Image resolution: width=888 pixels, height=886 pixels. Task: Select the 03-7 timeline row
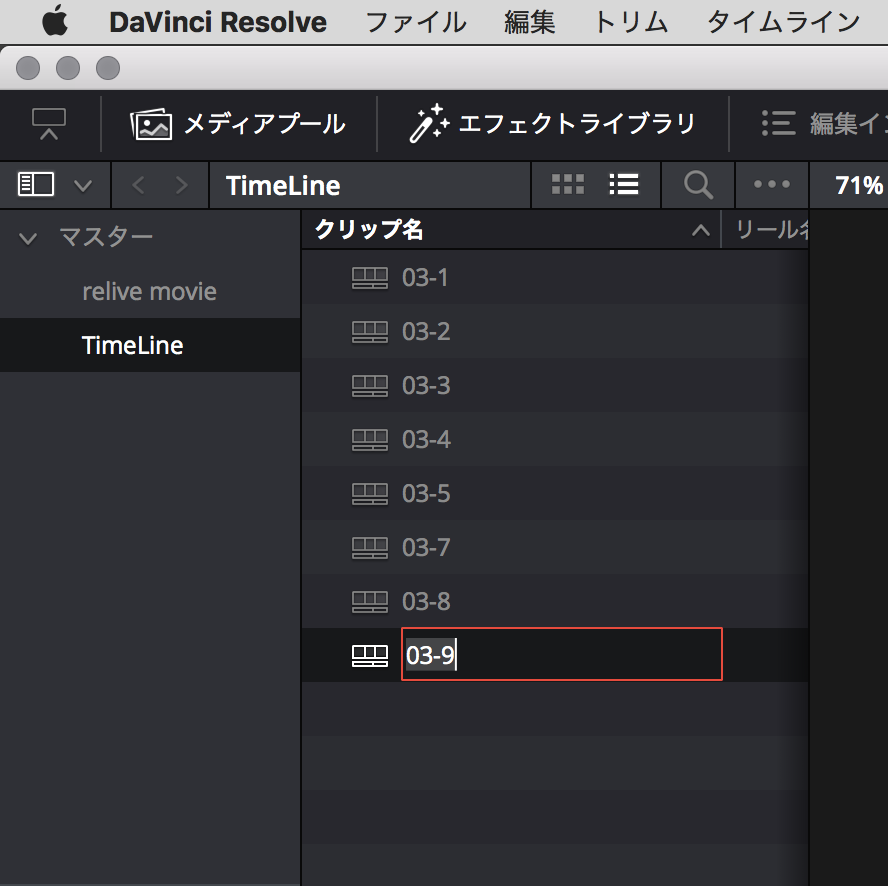pyautogui.click(x=554, y=547)
